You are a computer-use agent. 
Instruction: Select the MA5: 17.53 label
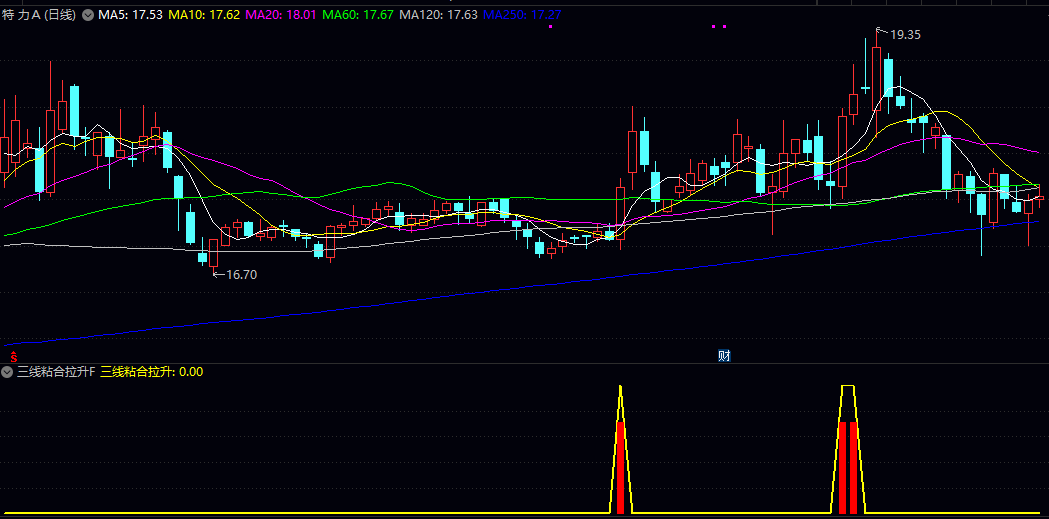point(130,15)
